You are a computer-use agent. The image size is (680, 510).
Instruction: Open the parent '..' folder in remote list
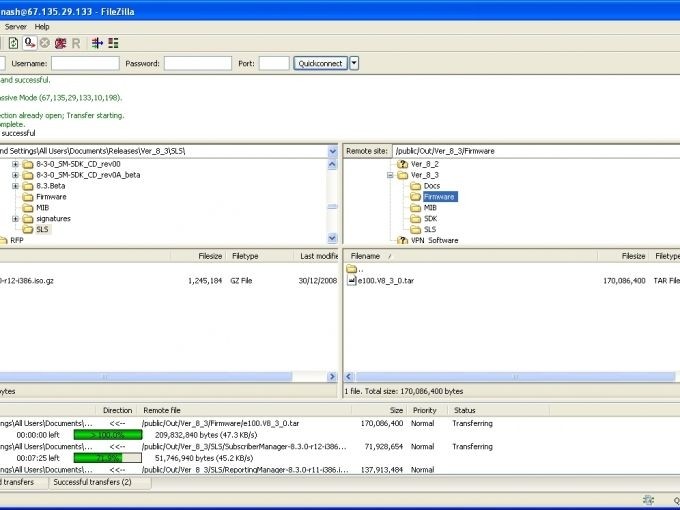(355, 269)
